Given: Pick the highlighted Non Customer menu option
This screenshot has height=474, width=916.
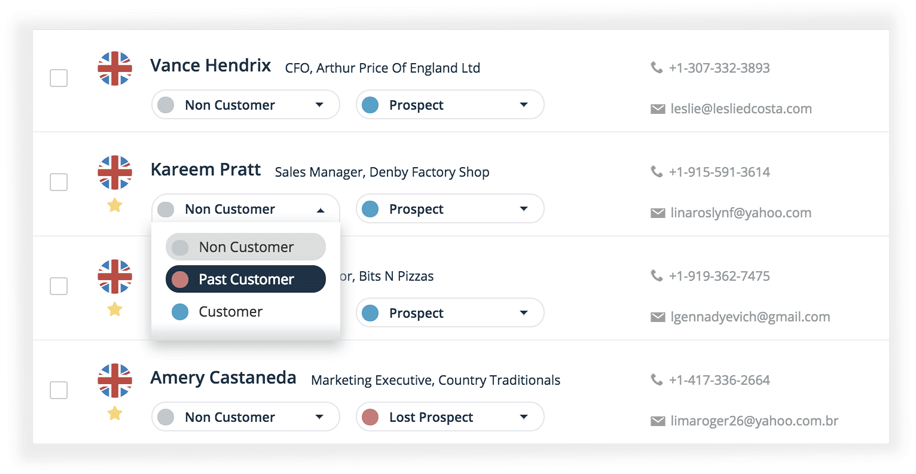Looking at the screenshot, I should click(246, 247).
